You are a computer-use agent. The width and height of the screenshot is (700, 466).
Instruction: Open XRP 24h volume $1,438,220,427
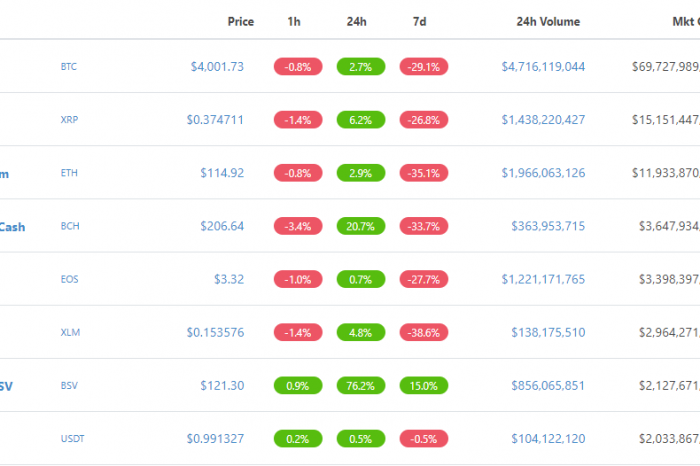[543, 120]
